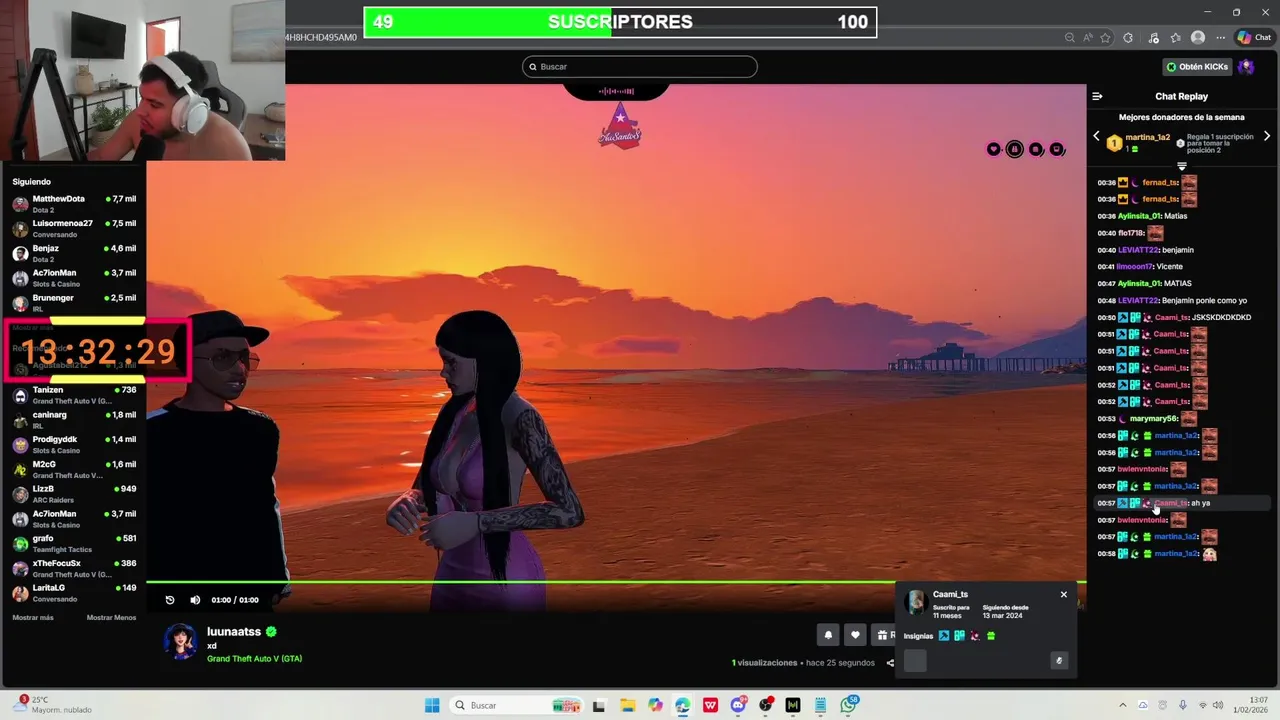Replay the clip with the restart icon
This screenshot has width=1280, height=720.
(x=170, y=600)
